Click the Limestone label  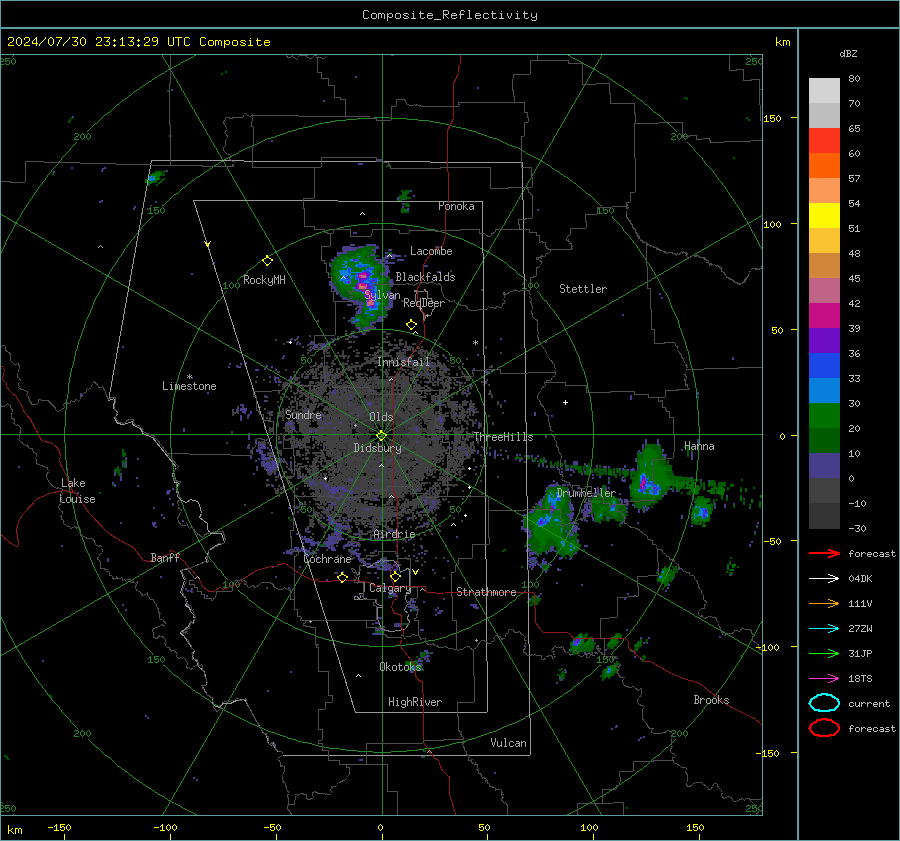tap(189, 386)
